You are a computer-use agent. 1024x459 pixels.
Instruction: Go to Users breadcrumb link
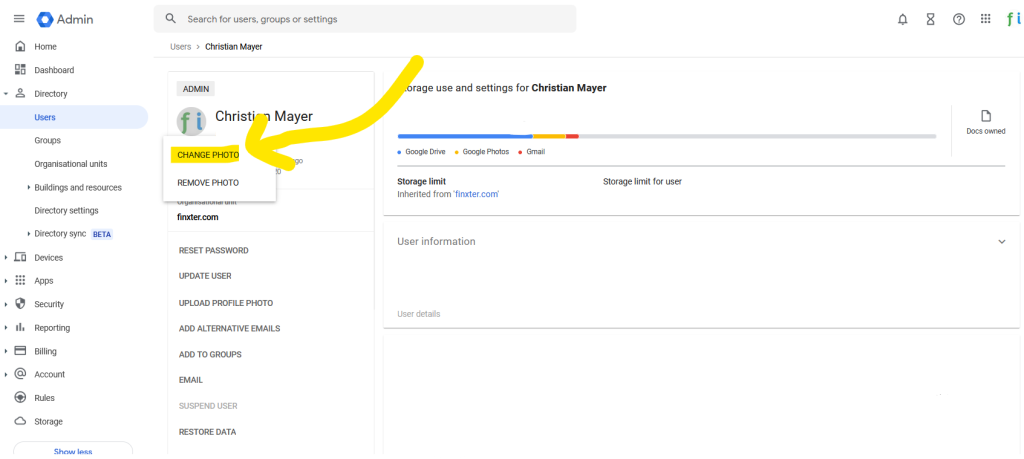[x=180, y=47]
